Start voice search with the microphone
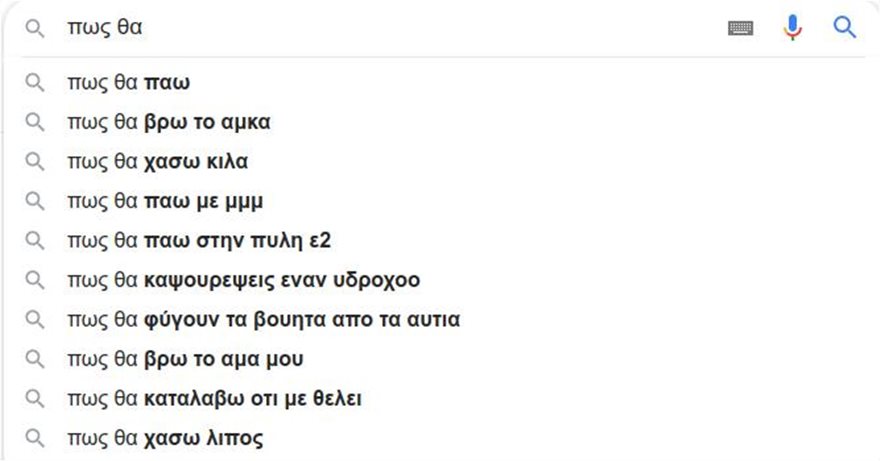This screenshot has width=880, height=461. 793,28
